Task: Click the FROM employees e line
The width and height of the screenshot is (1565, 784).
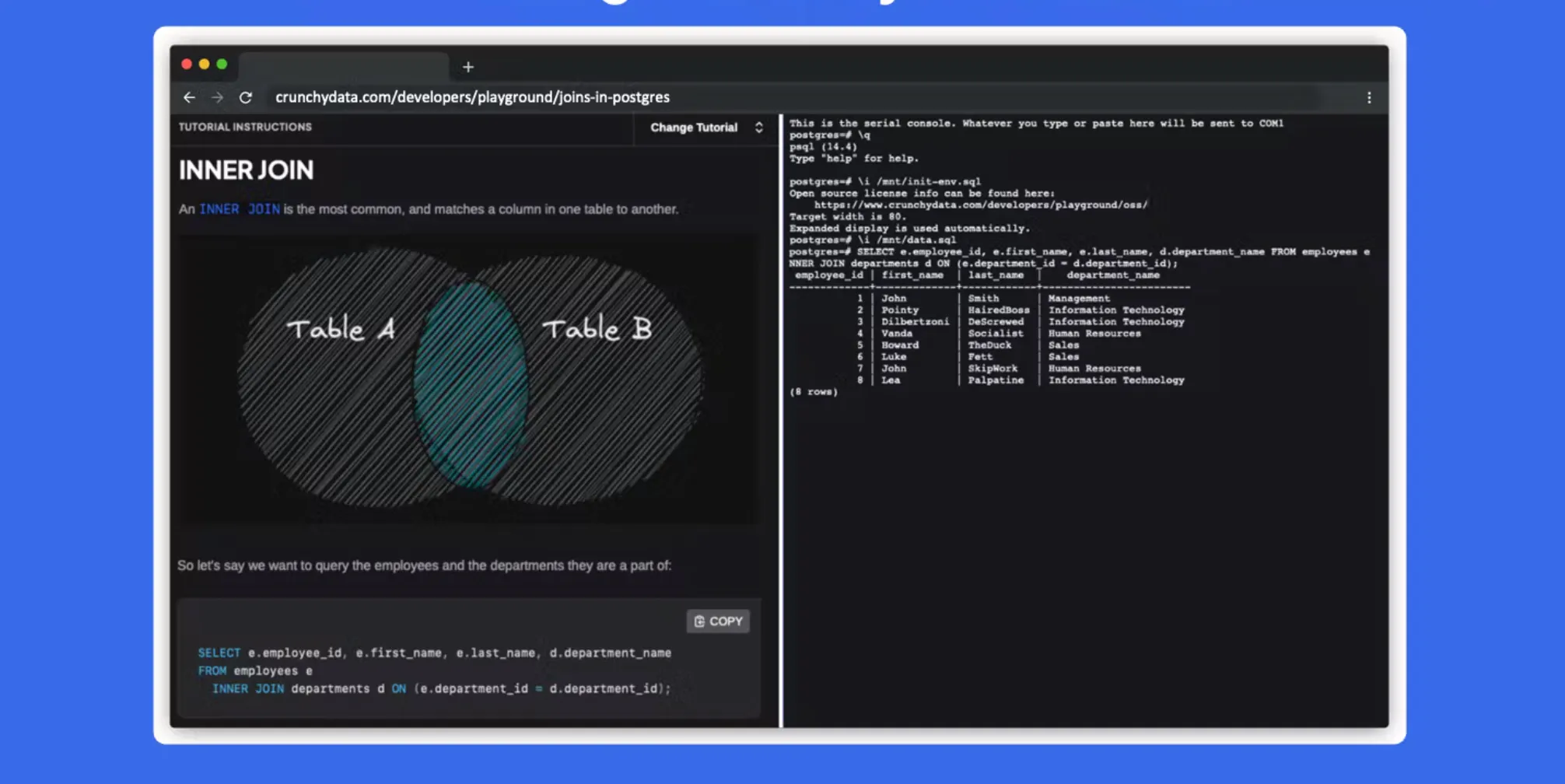Action: tap(255, 670)
